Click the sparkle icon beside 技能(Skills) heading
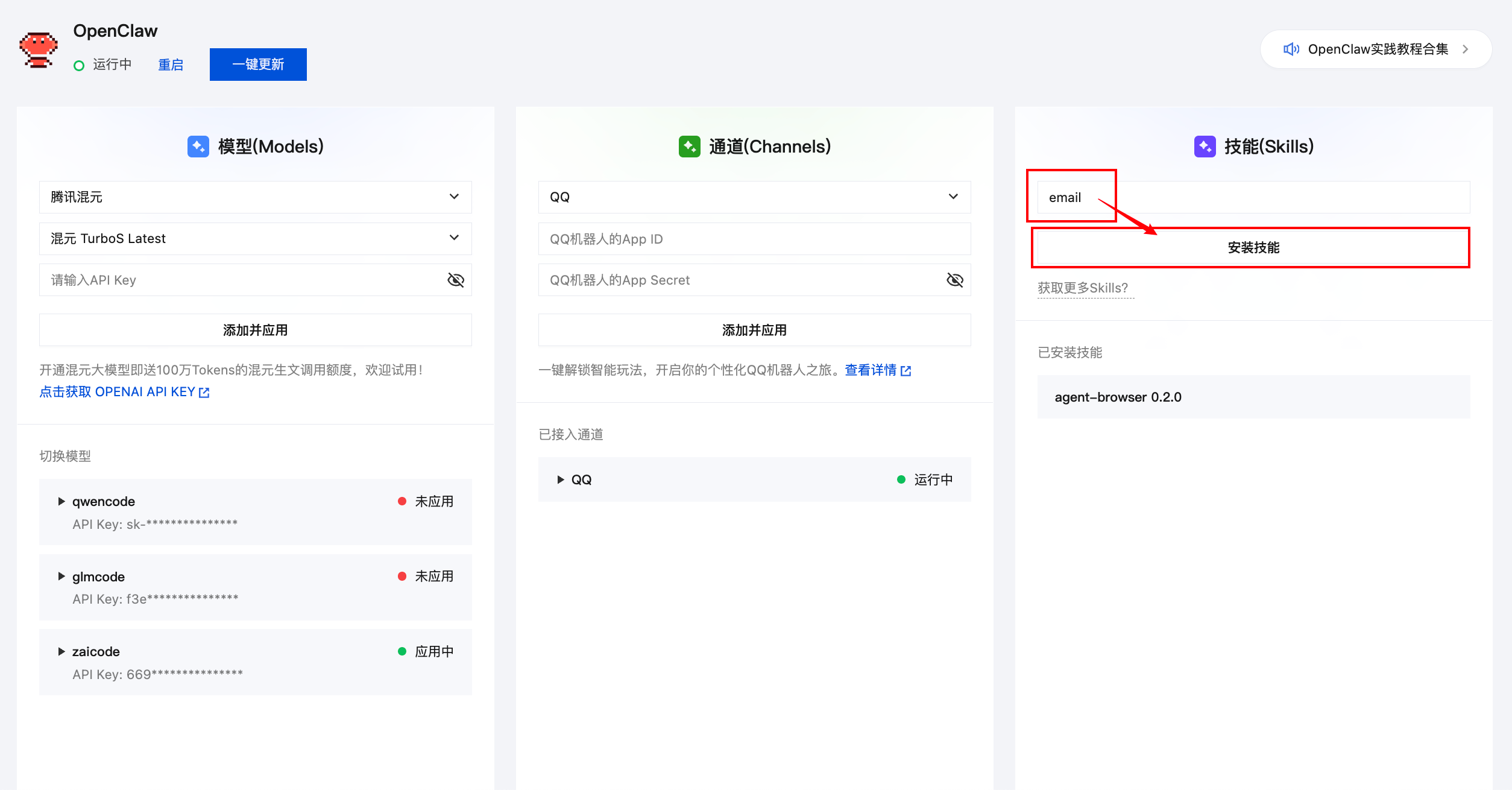The image size is (1512, 790). point(1205,146)
